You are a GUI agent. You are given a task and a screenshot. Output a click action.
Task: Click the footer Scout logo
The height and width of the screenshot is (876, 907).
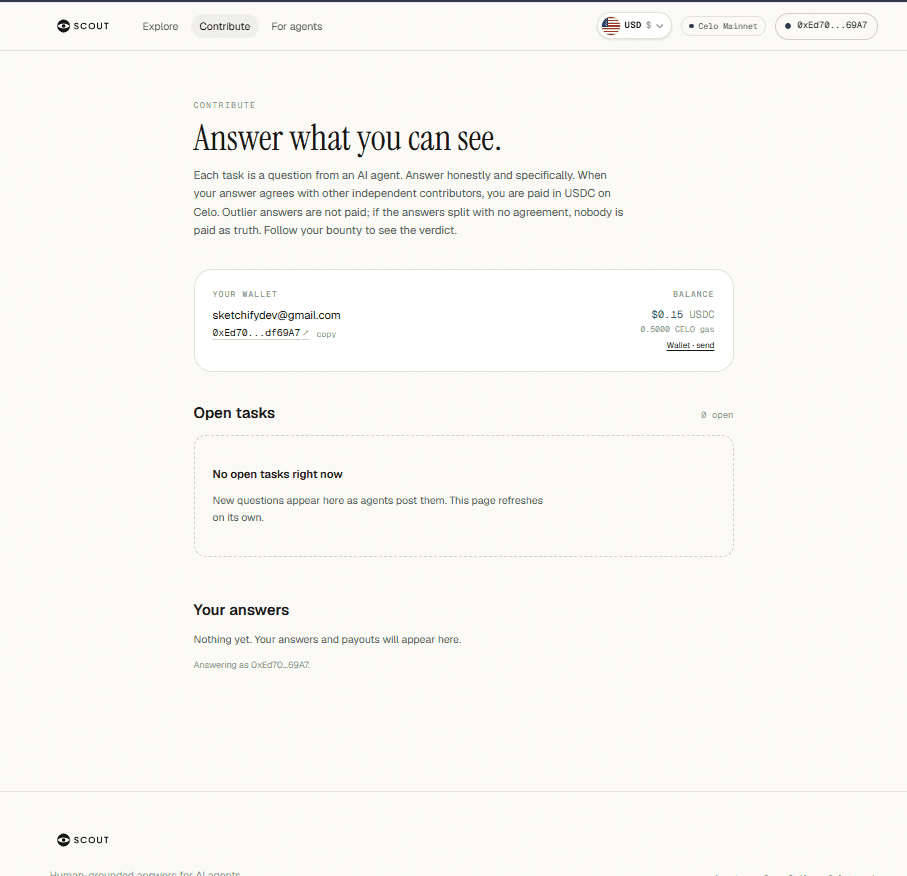[83, 840]
